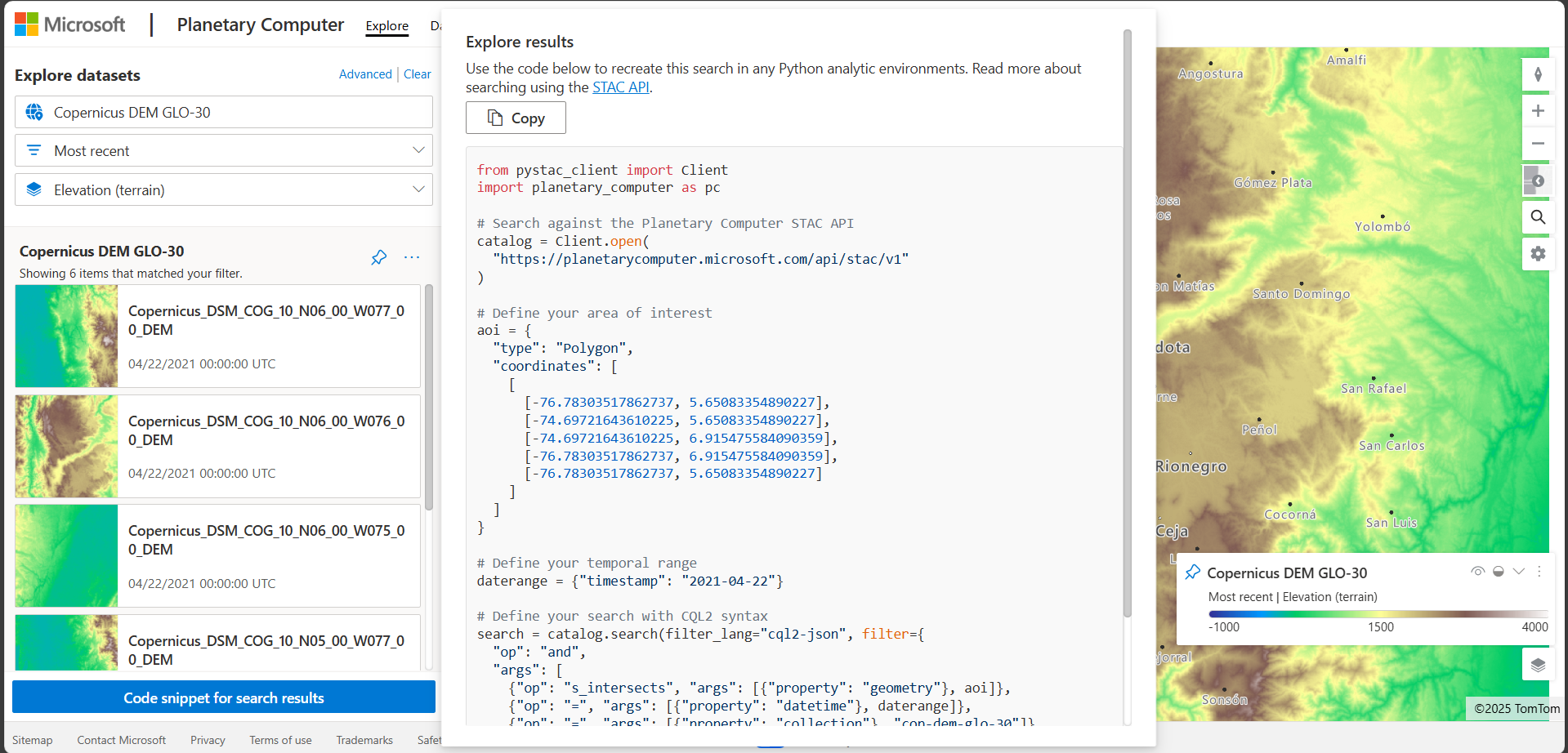Image resolution: width=1568 pixels, height=753 pixels.
Task: Open the results list more options ellipsis
Action: [412, 258]
